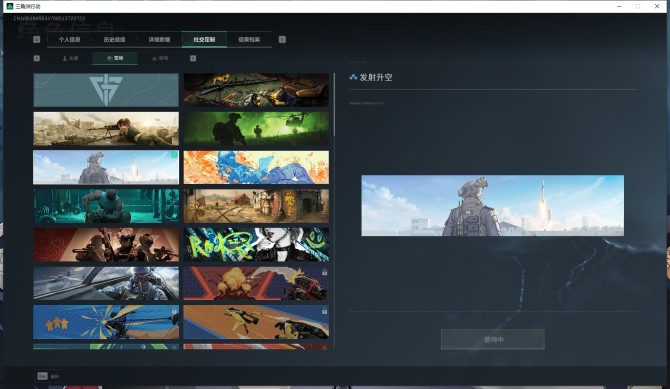
Task: Open the 详细数据 tab
Action: pyautogui.click(x=159, y=39)
